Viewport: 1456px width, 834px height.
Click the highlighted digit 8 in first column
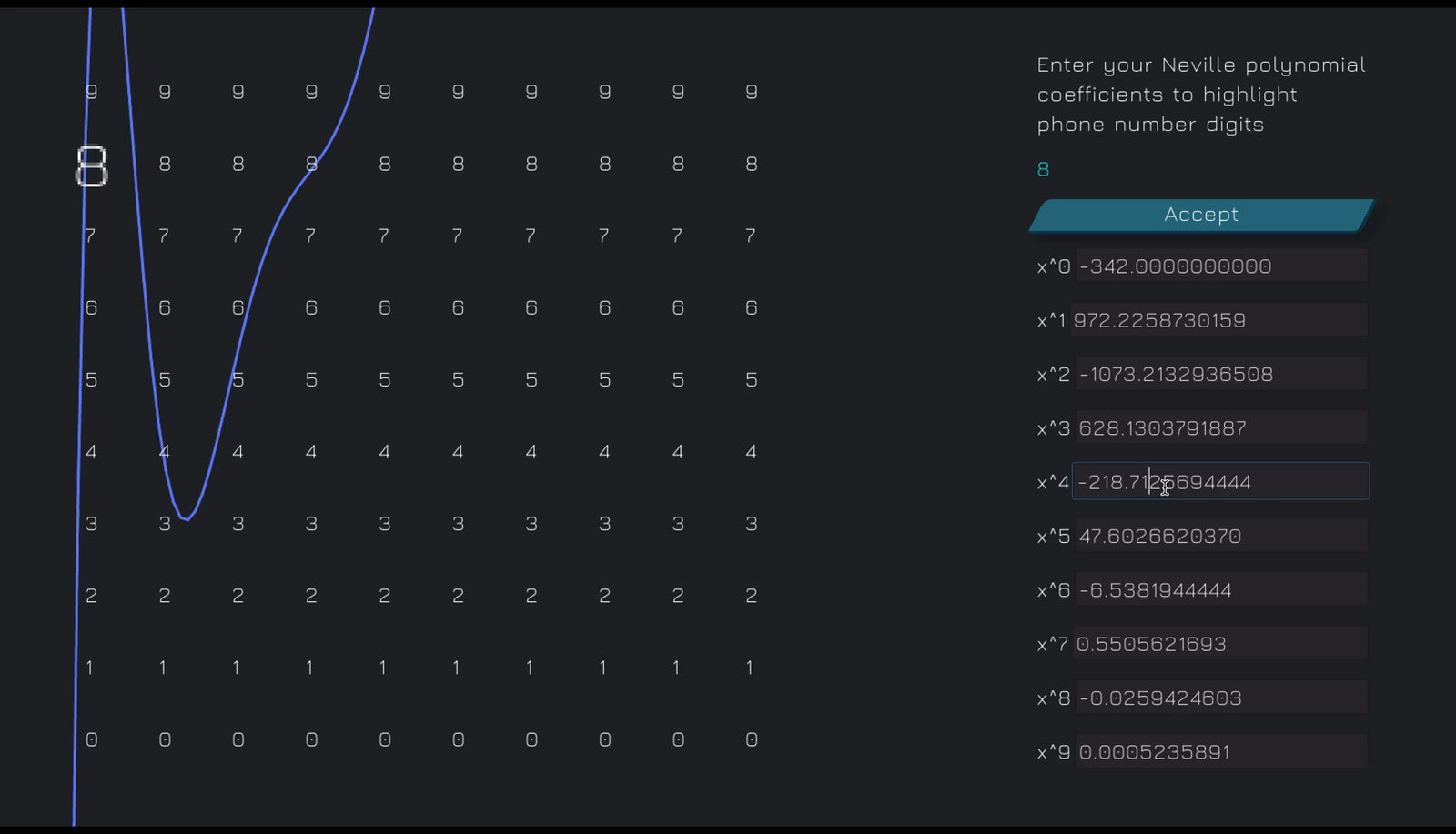pyautogui.click(x=91, y=166)
